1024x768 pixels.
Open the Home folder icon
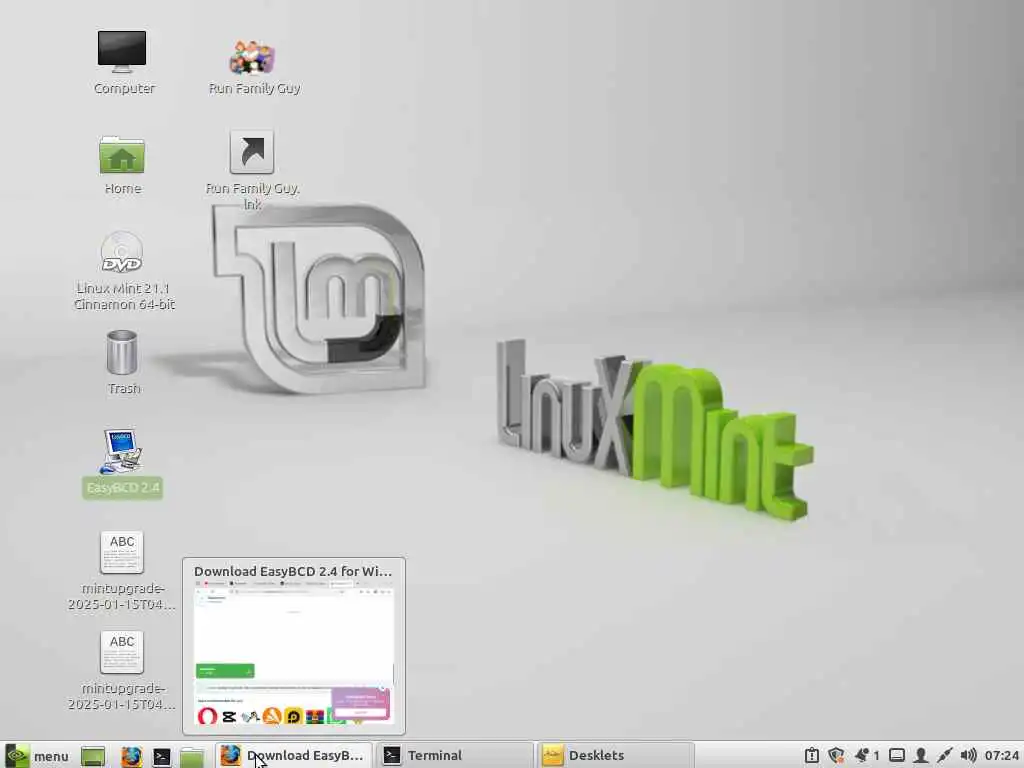(x=122, y=155)
